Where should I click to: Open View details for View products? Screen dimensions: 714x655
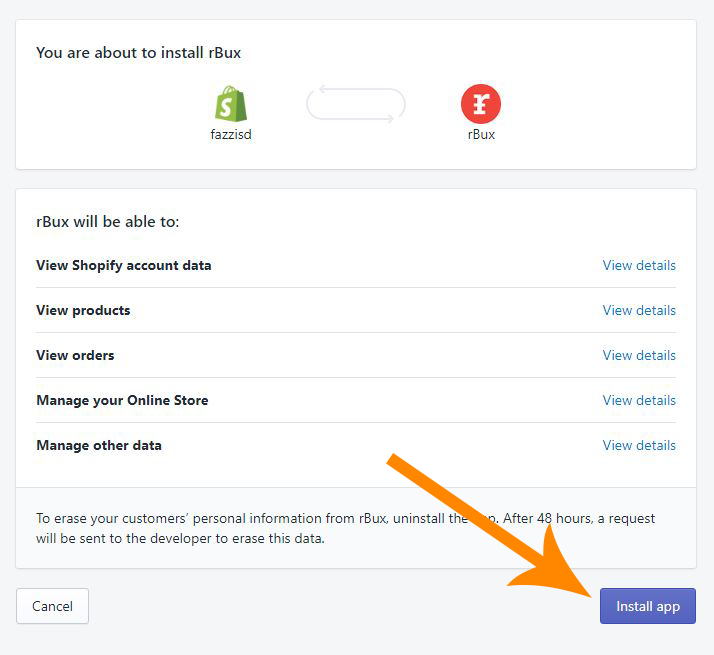point(639,310)
